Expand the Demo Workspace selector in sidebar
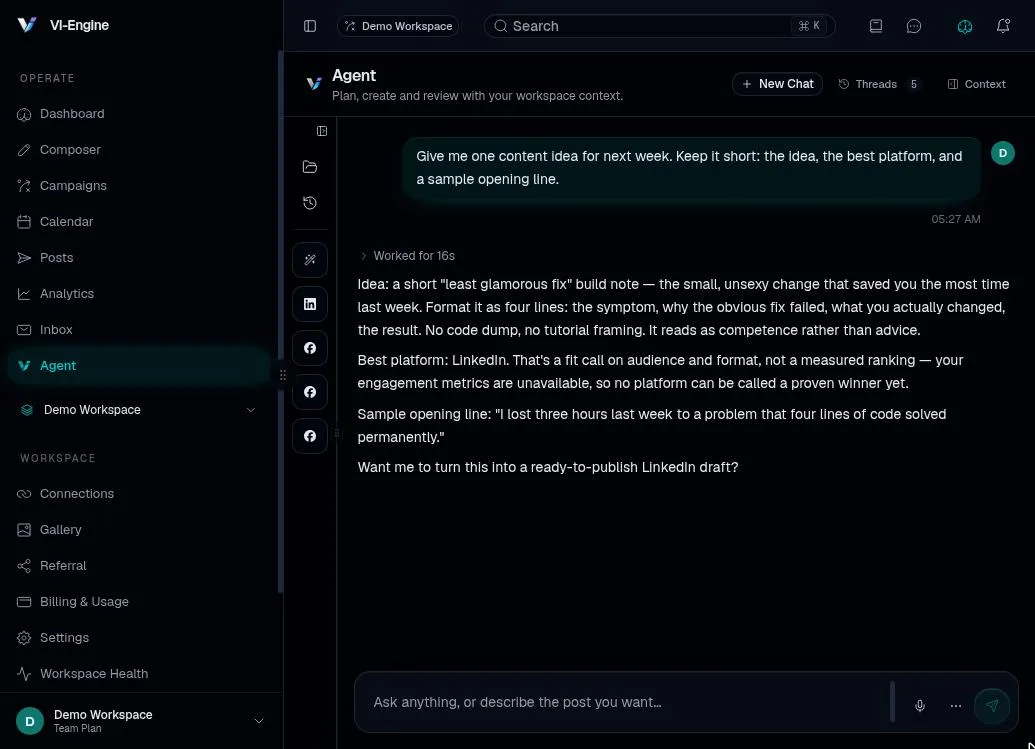Image resolution: width=1035 pixels, height=749 pixels. (x=139, y=410)
